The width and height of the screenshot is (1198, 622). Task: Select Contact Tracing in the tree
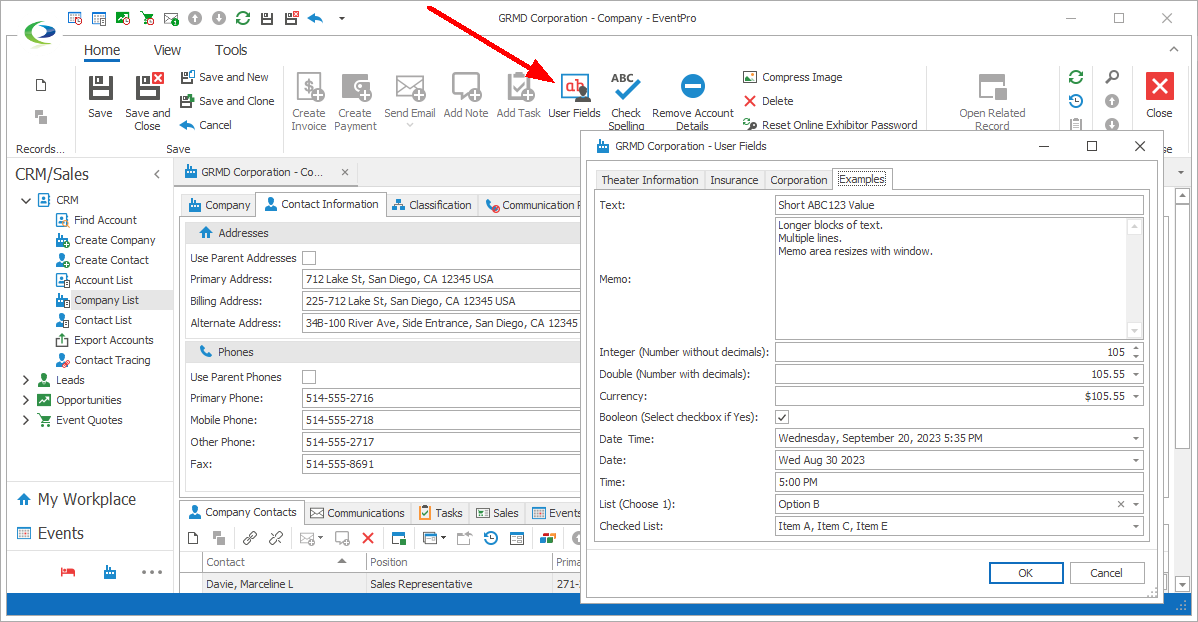click(103, 360)
